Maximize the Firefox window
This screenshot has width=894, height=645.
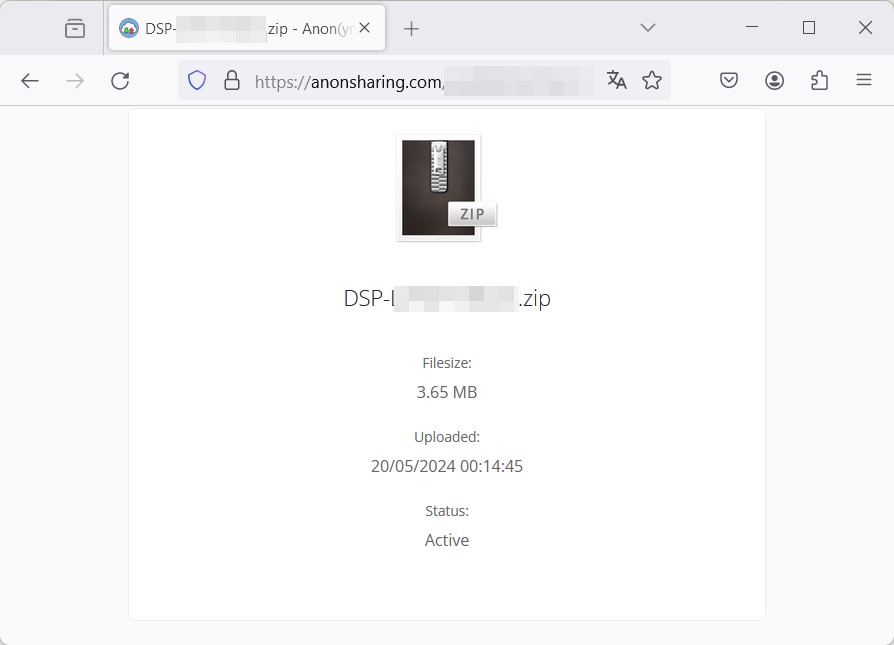[809, 28]
